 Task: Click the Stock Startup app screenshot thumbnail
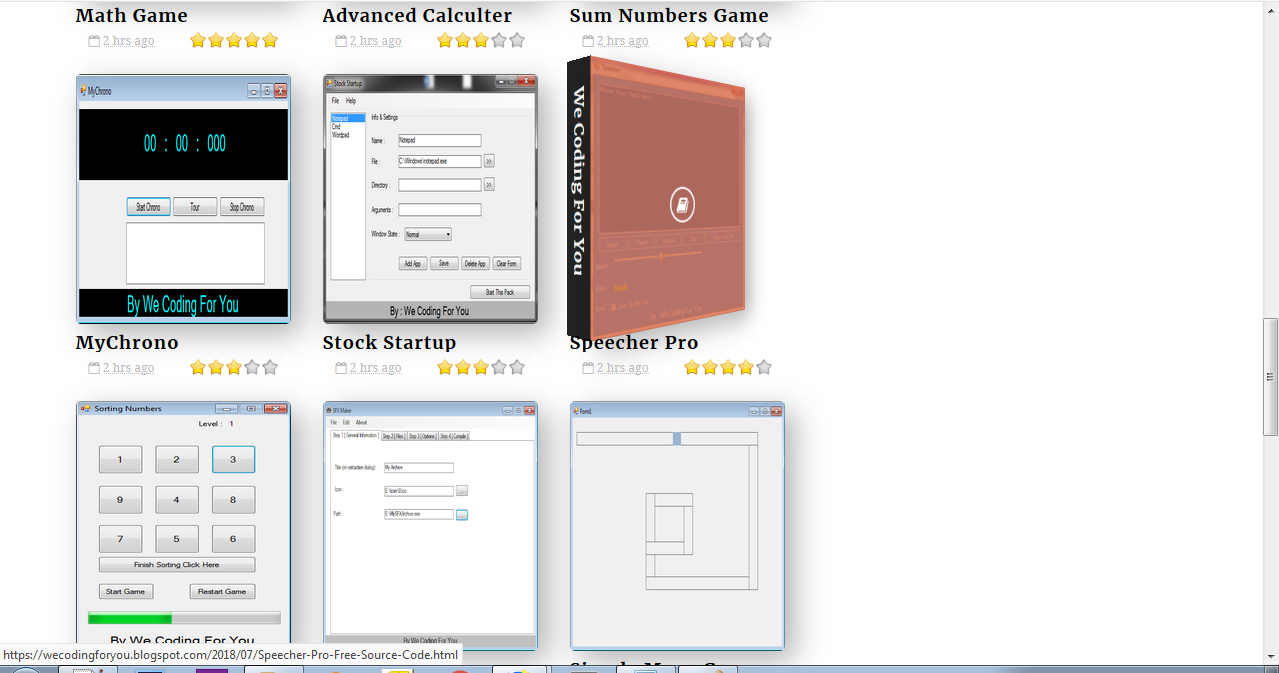tap(430, 198)
